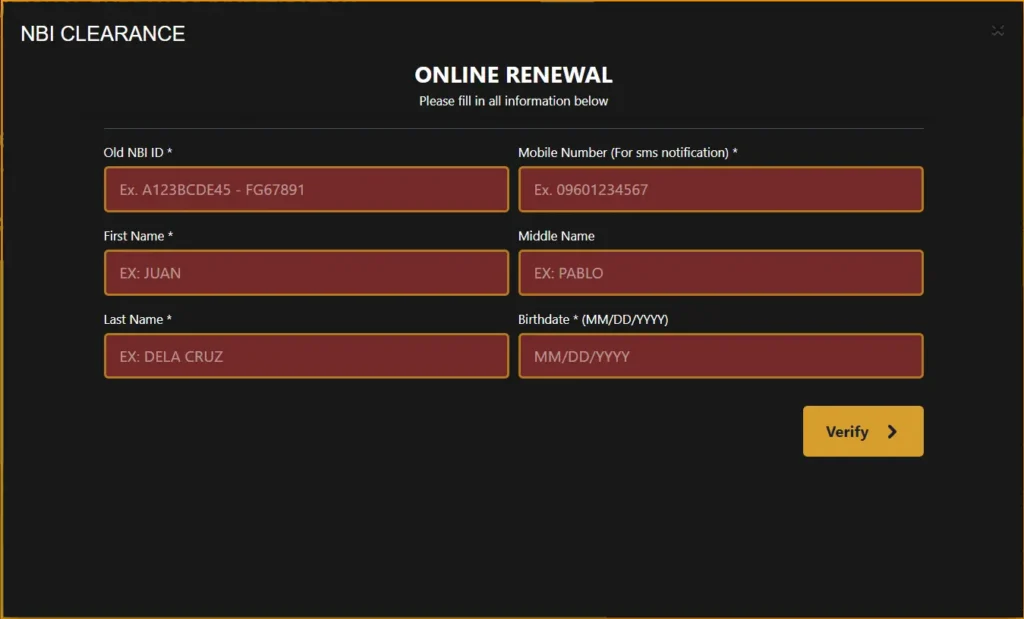Click the arrow icon inside the Verify button

889,431
